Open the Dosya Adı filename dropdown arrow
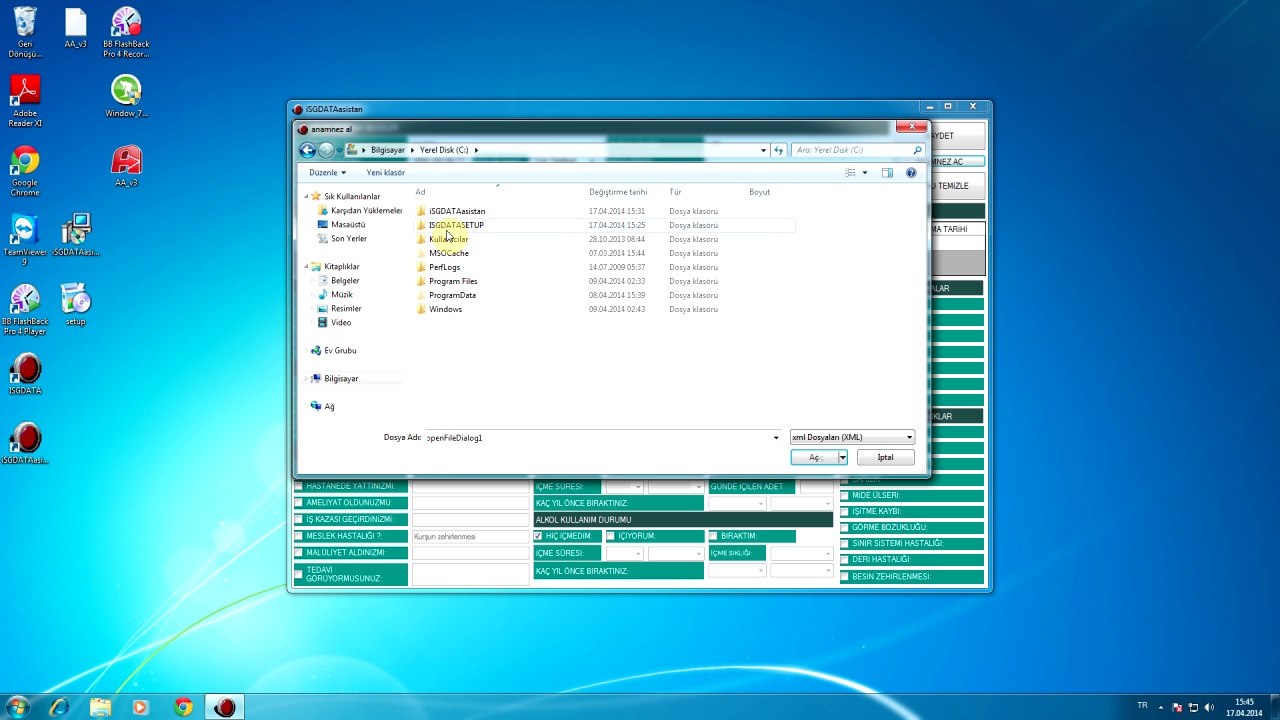This screenshot has height=720, width=1280. point(776,437)
